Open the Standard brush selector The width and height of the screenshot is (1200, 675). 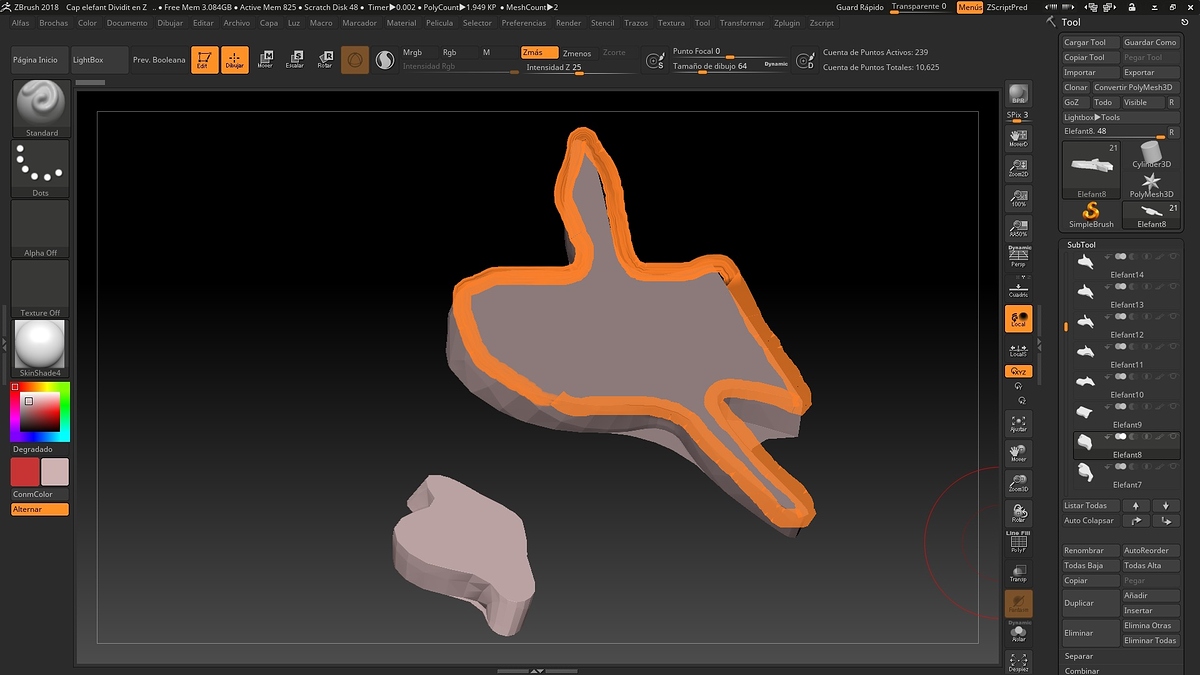[x=41, y=108]
